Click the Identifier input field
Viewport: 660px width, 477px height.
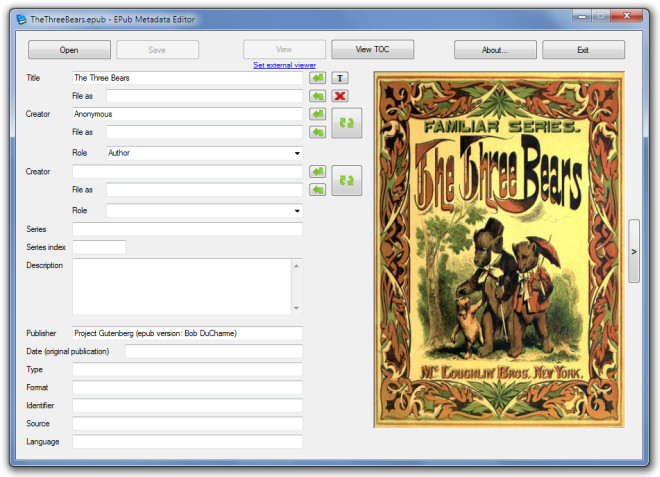187,406
